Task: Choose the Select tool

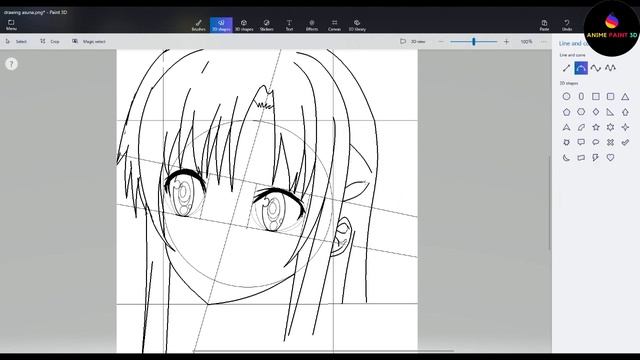Action: [16, 42]
